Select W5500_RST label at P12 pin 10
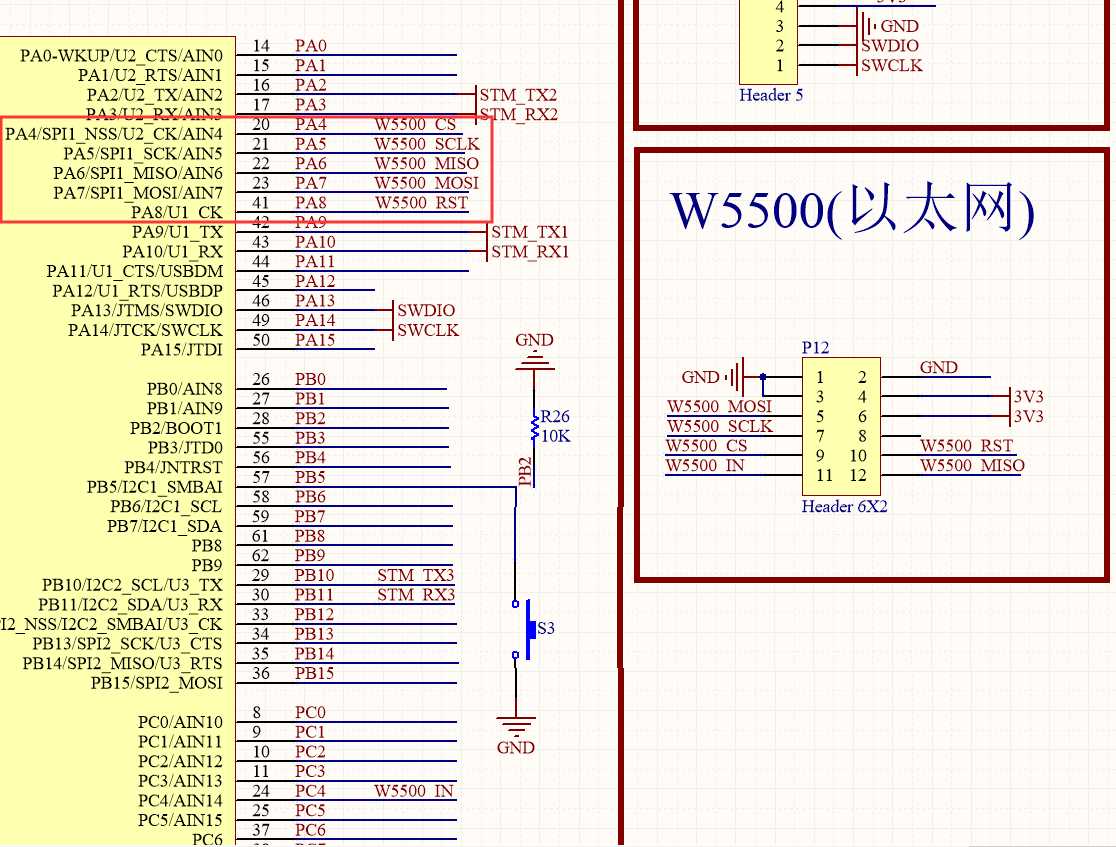 (x=966, y=446)
